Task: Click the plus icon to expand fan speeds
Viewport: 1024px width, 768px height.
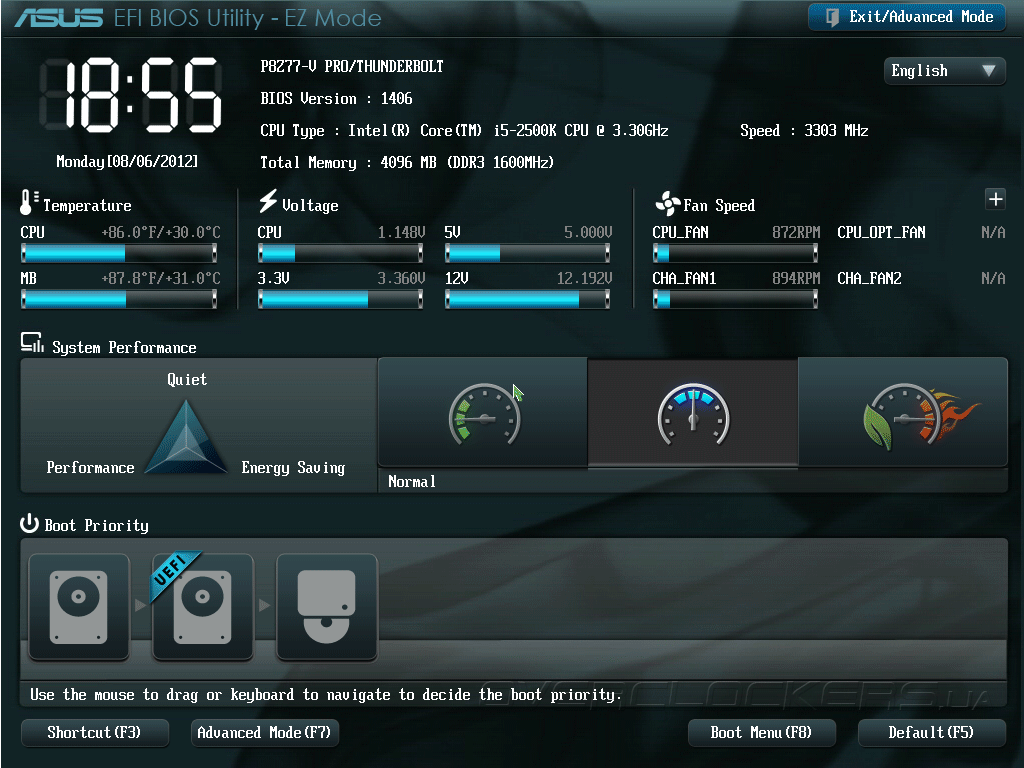Action: [x=995, y=199]
